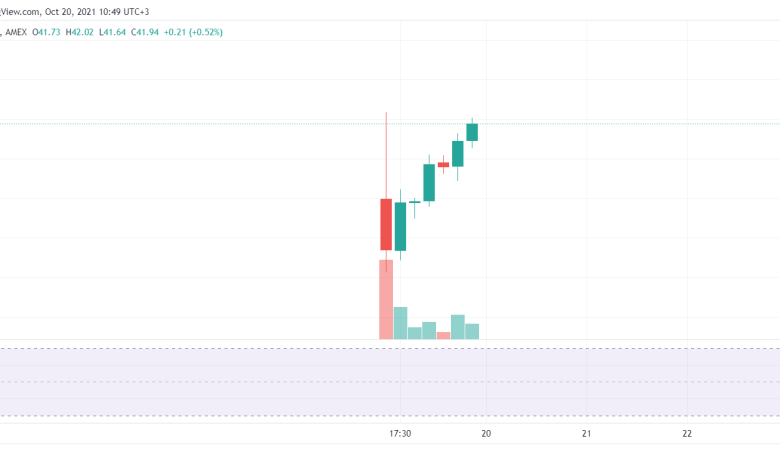Image resolution: width=780 pixels, height=470 pixels.
Task: Click the green volume bar next to the red one
Action: pos(400,323)
